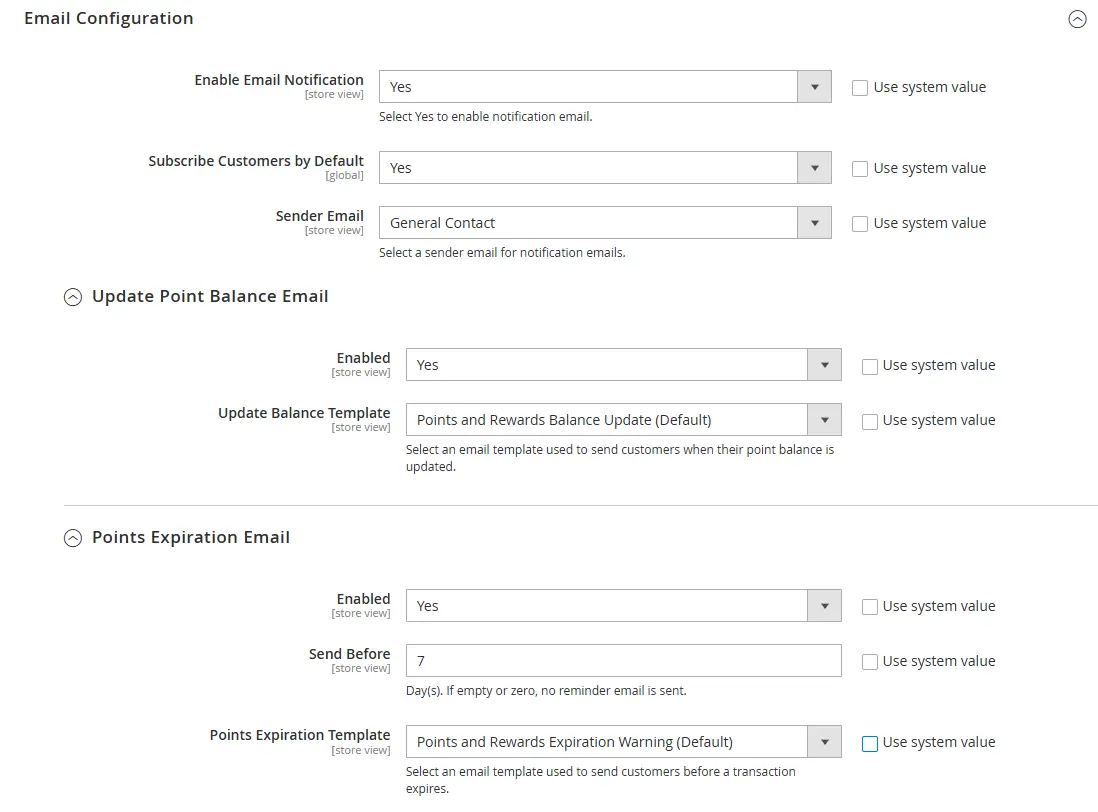This screenshot has width=1098, height=812.
Task: Check system value for Send Before
Action: (x=870, y=662)
